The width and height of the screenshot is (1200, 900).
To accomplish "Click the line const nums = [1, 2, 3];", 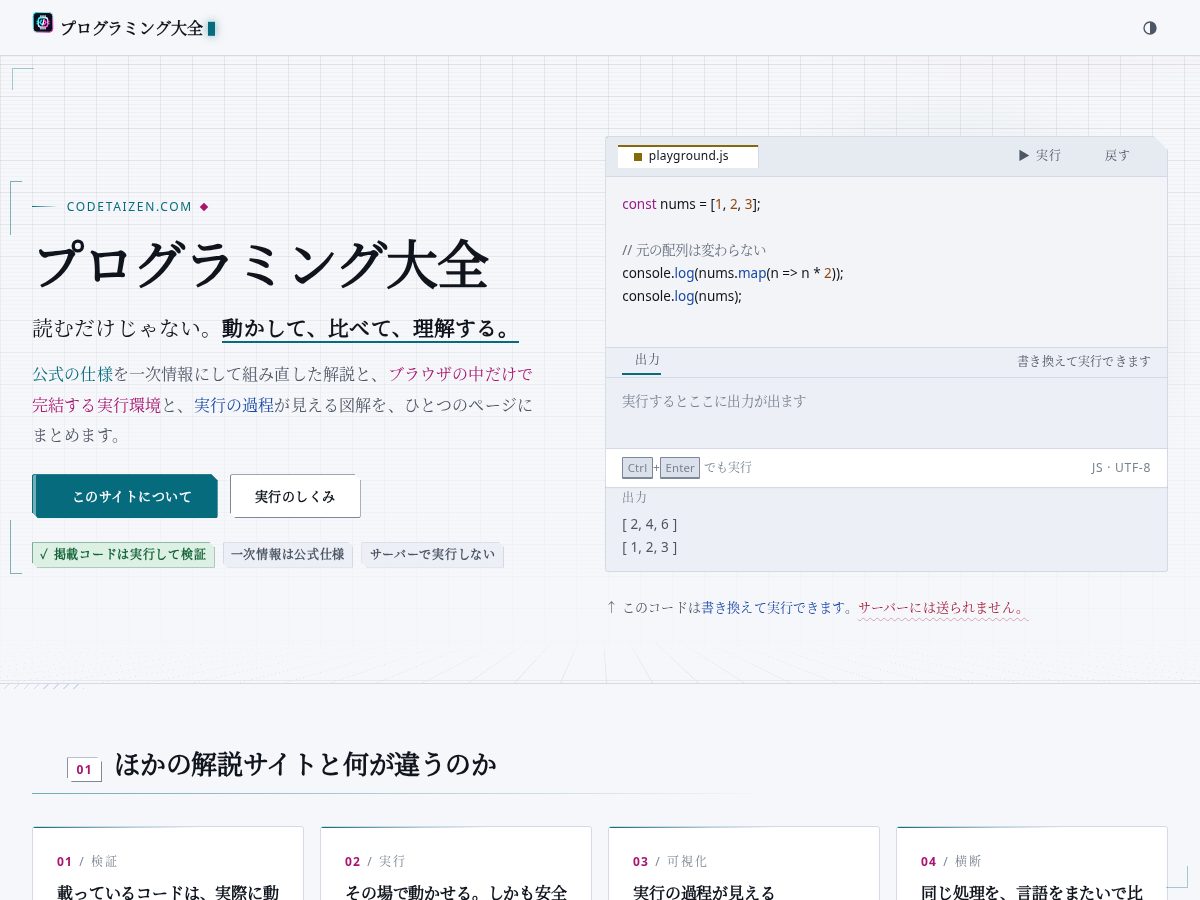I will 691,204.
